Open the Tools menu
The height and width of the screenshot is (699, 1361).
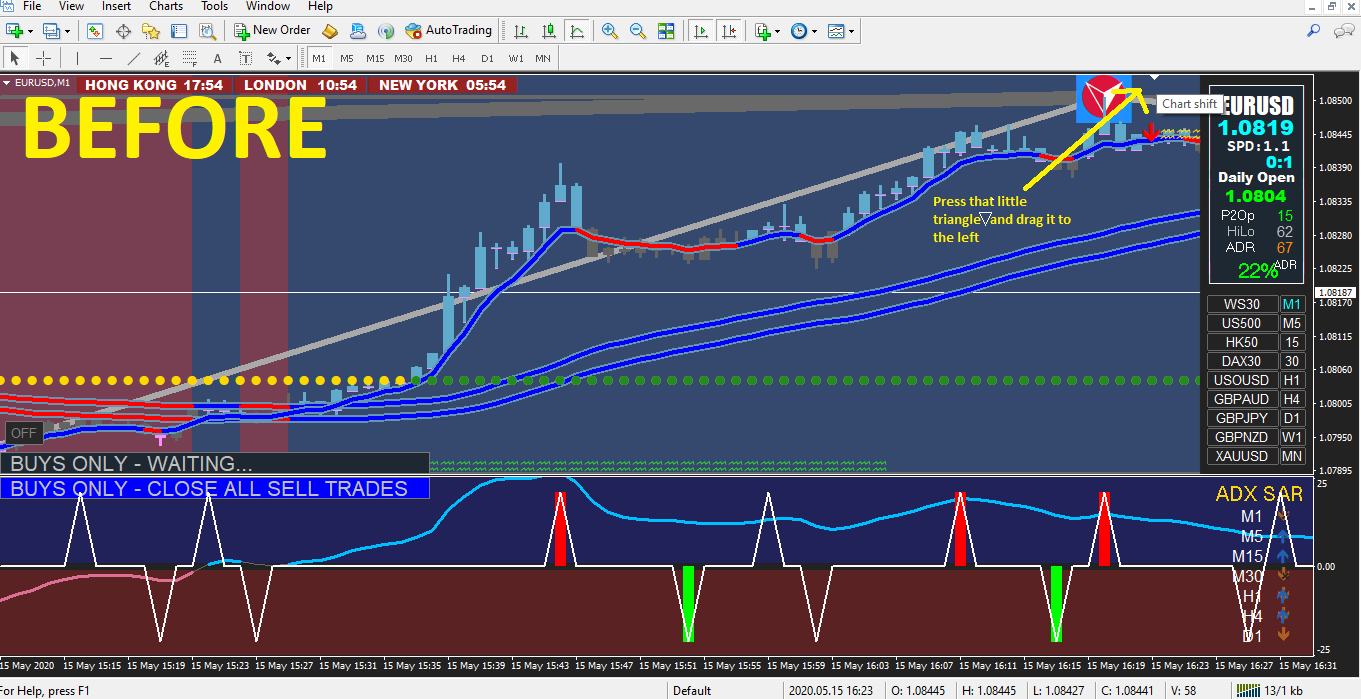(215, 6)
